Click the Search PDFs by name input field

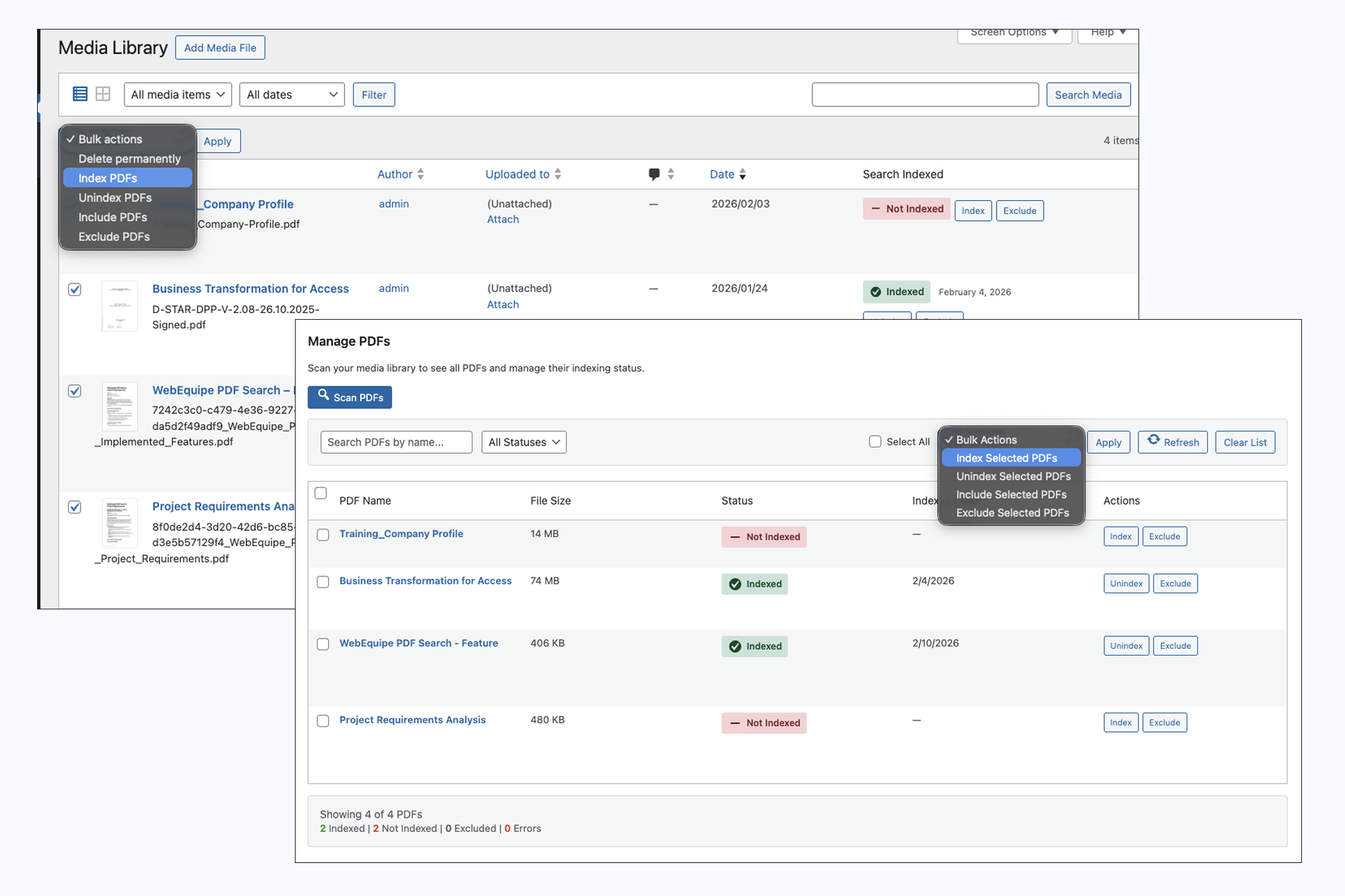point(396,442)
